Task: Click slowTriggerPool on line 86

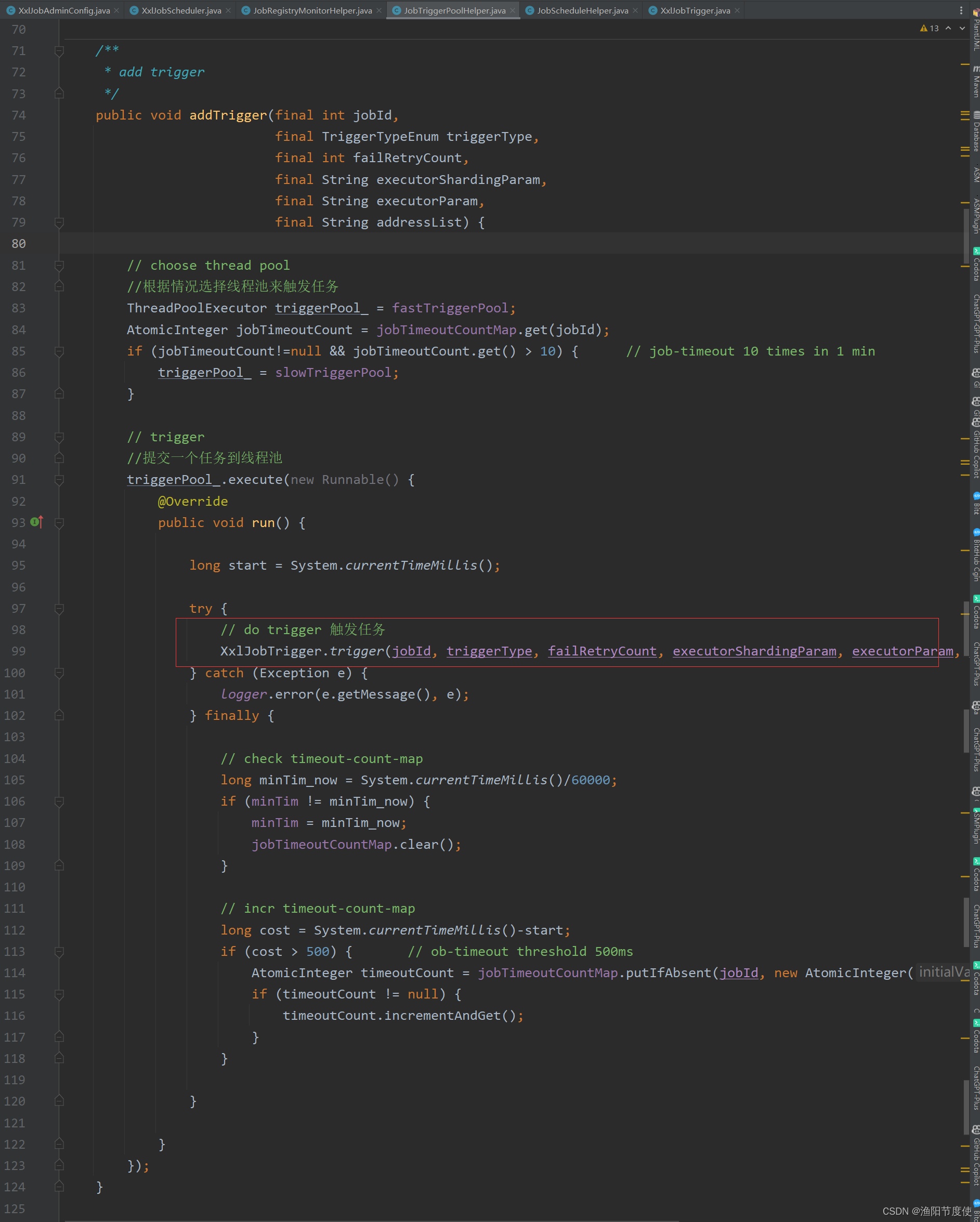Action: point(333,373)
